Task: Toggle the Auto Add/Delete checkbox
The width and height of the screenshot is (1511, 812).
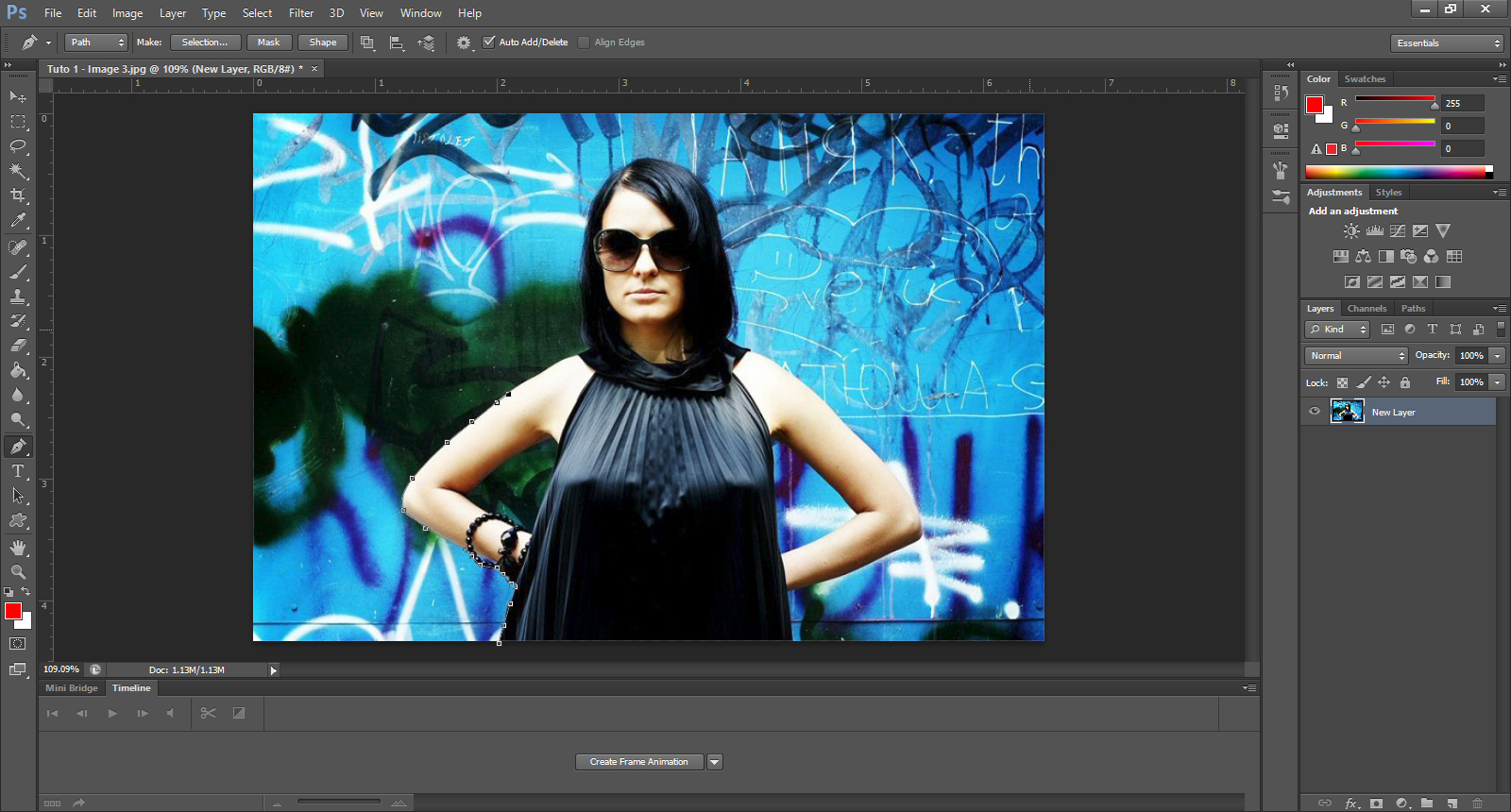Action: point(489,42)
